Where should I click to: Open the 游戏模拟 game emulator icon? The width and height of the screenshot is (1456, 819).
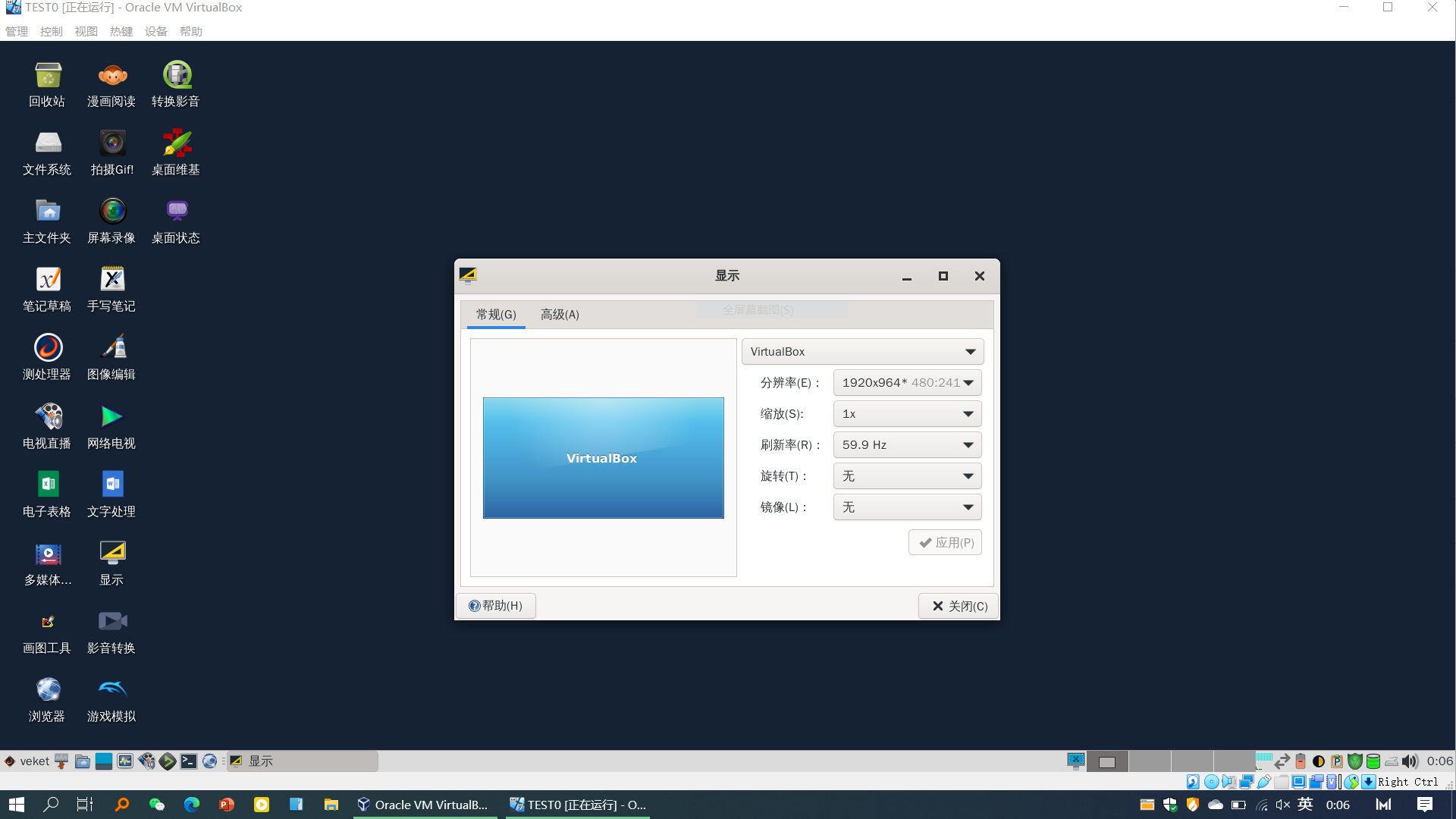[111, 699]
